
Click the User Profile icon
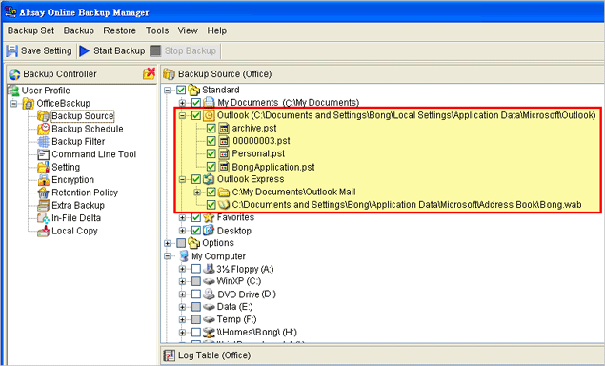14,91
